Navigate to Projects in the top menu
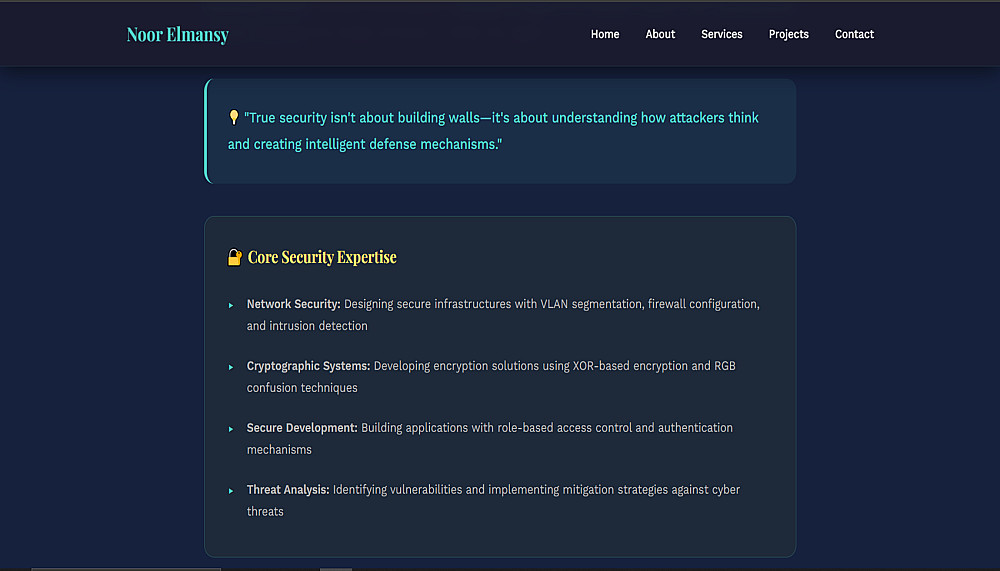Image resolution: width=1000 pixels, height=571 pixels. coord(788,34)
